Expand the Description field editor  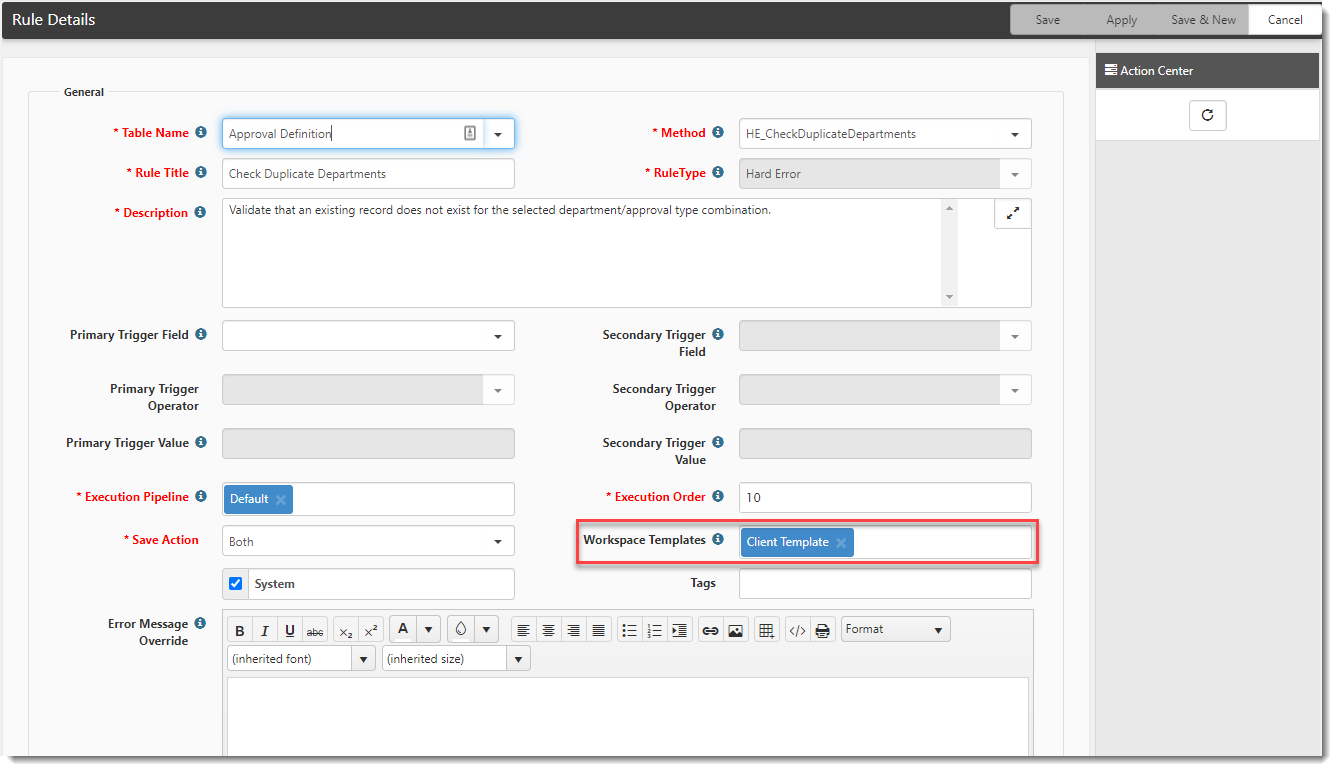[x=1012, y=214]
